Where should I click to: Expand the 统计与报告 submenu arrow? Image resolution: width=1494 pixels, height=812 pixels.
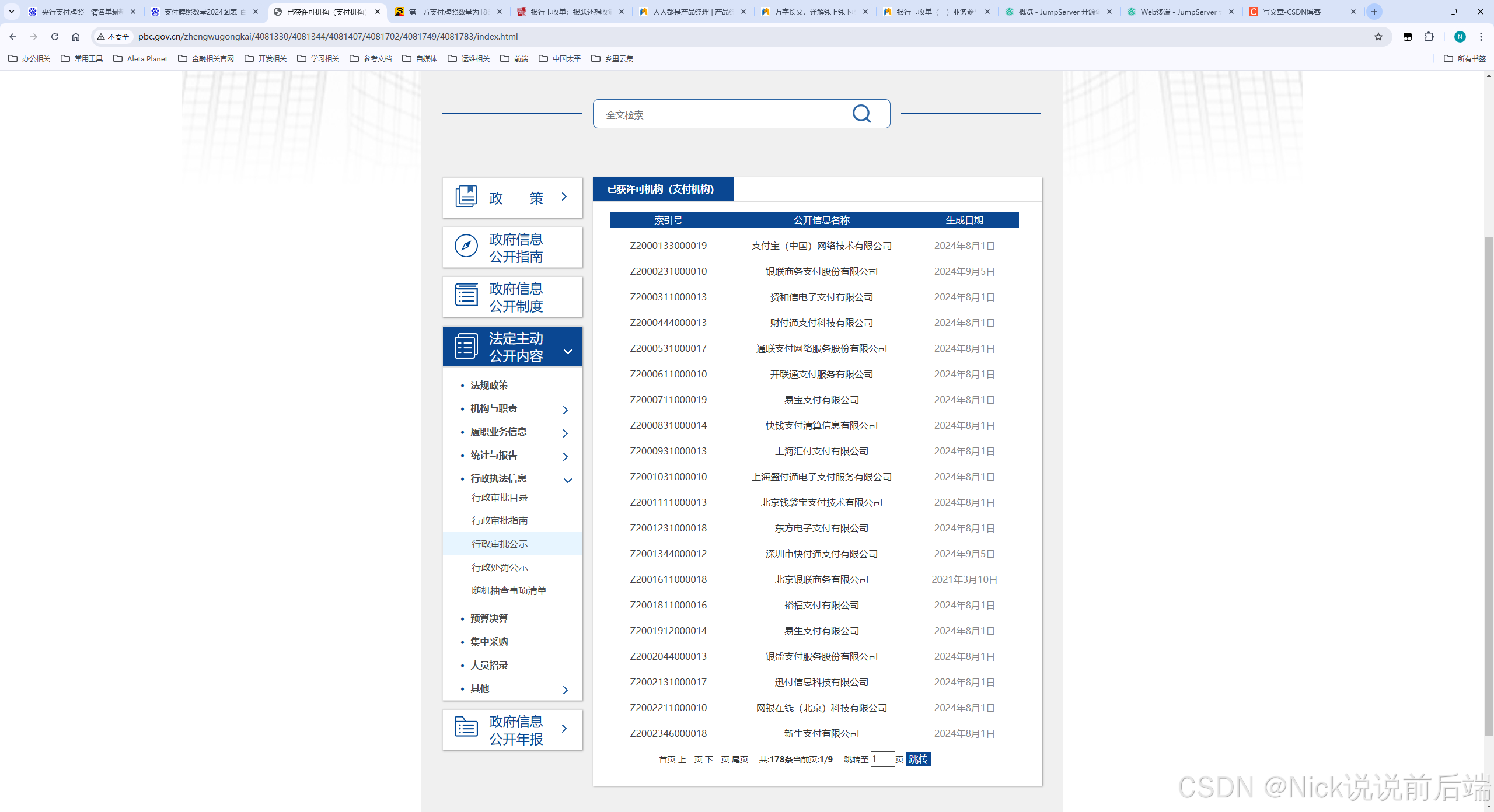(x=565, y=456)
